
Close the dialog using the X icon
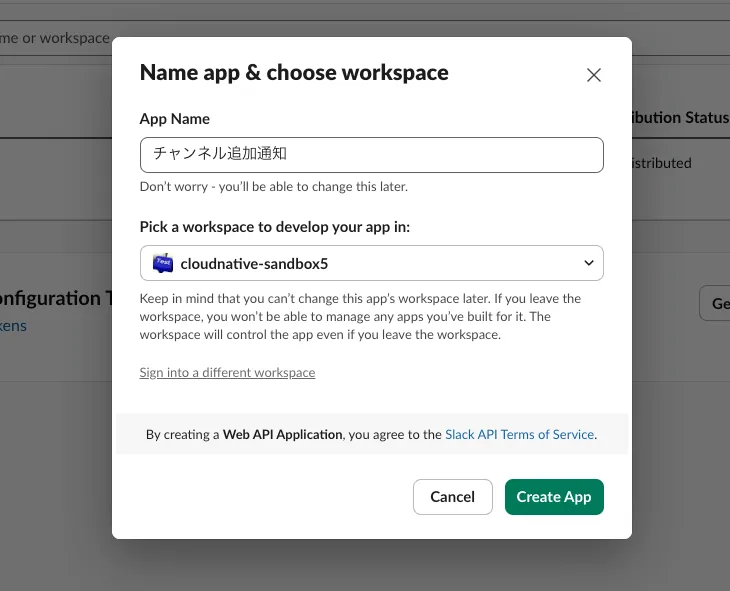pyautogui.click(x=593, y=75)
